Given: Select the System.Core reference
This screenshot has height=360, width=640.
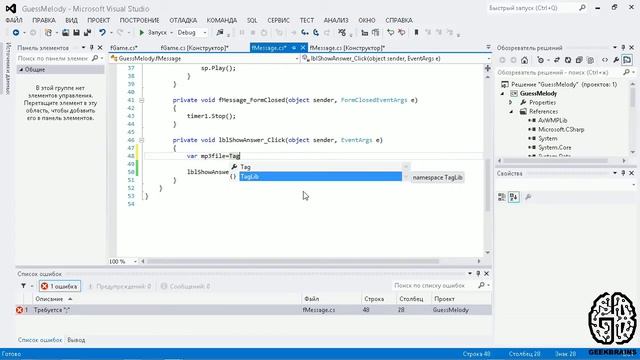Looking at the screenshot, I should click(554, 148).
